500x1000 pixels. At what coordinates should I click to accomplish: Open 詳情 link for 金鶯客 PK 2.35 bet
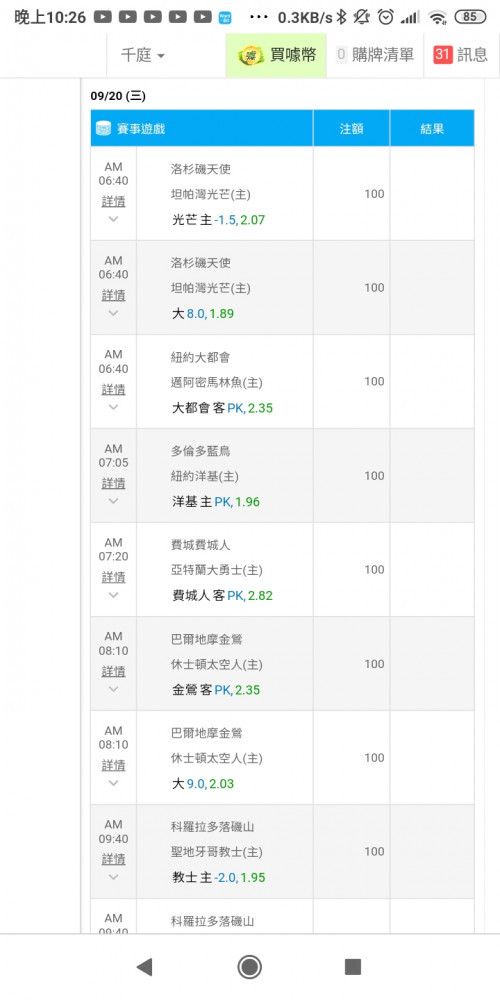(x=114, y=672)
